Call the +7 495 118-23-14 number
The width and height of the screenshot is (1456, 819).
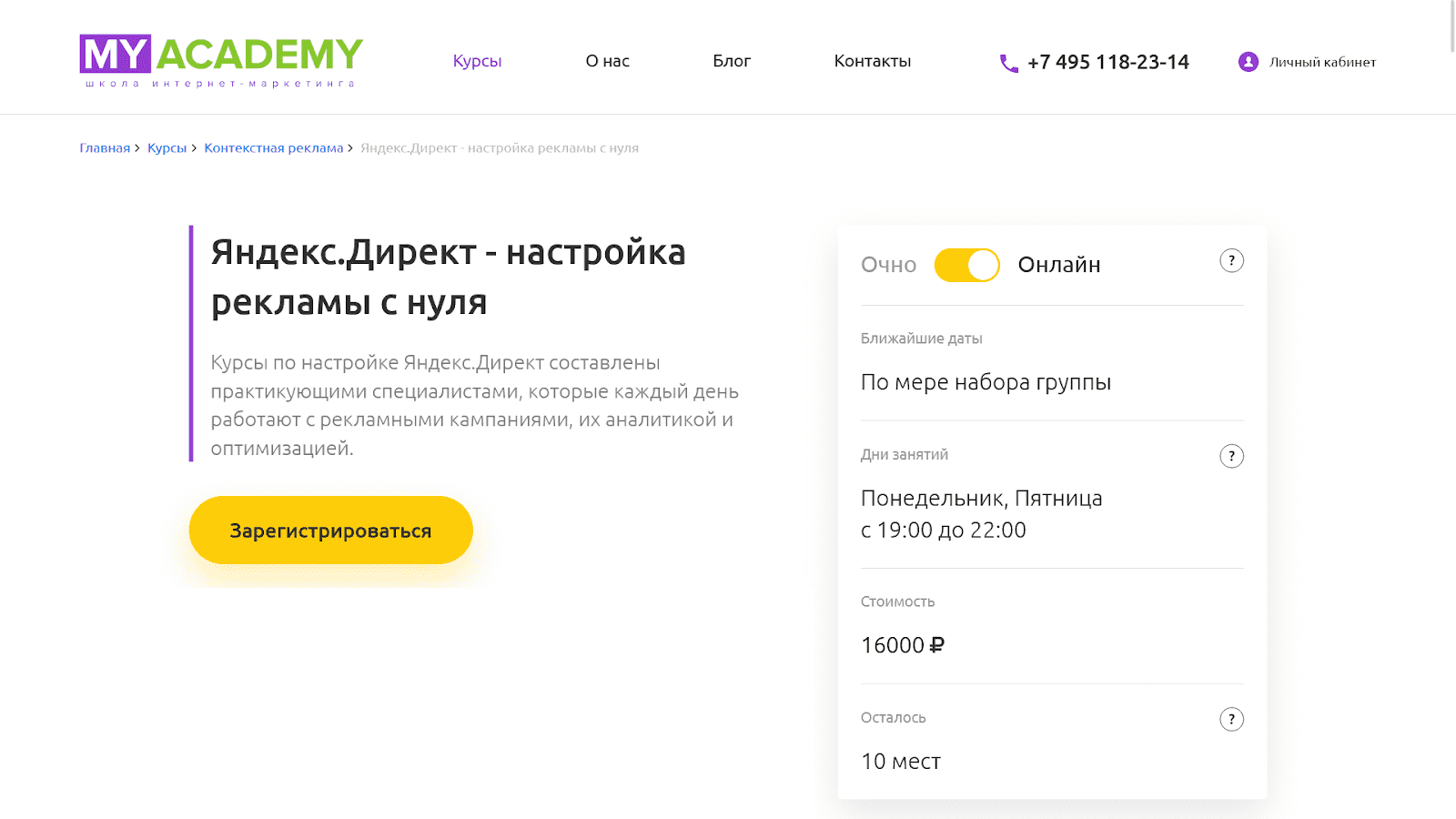click(x=1108, y=62)
